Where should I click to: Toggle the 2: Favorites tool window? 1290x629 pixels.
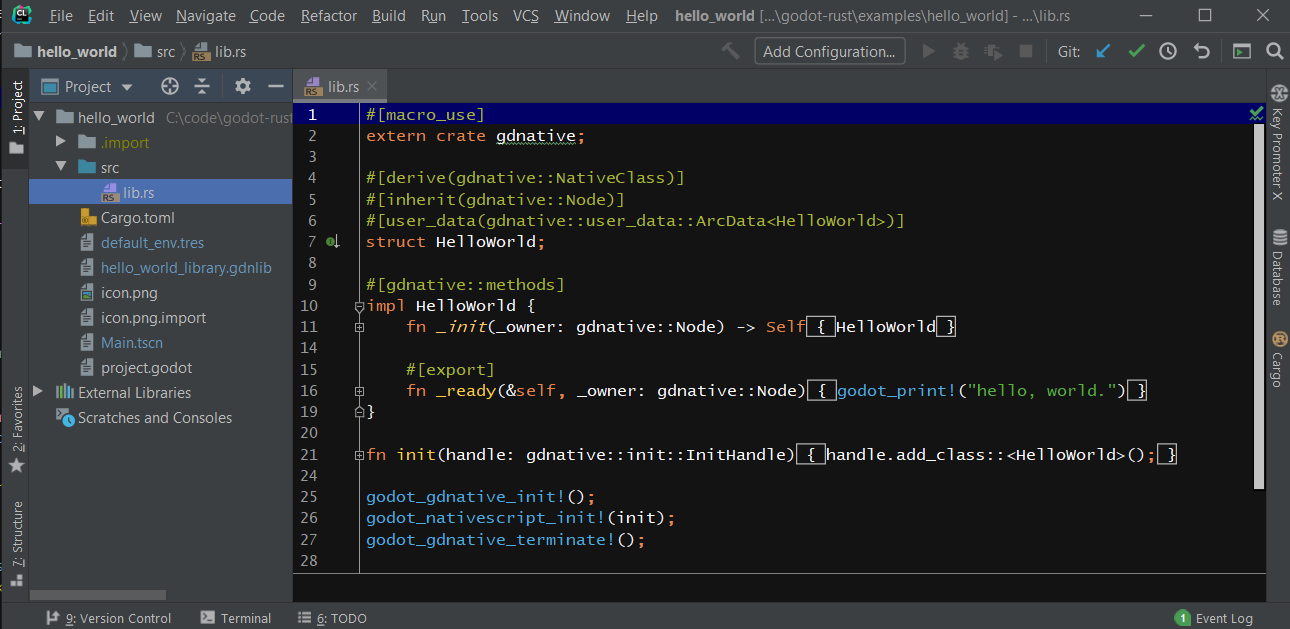pyautogui.click(x=16, y=430)
